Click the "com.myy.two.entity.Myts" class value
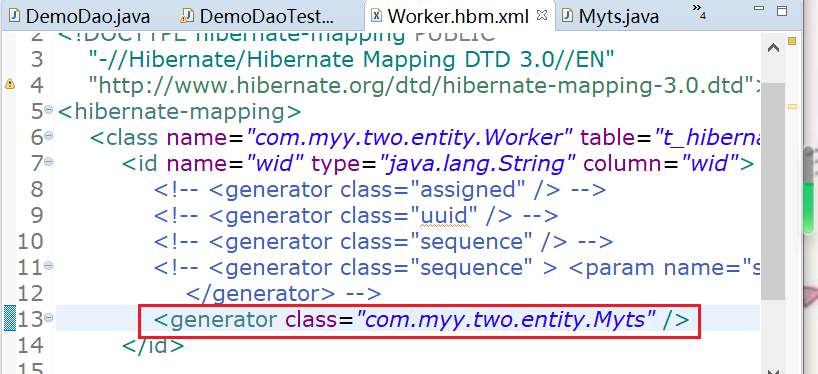This screenshot has height=374, width=818. coord(506,319)
